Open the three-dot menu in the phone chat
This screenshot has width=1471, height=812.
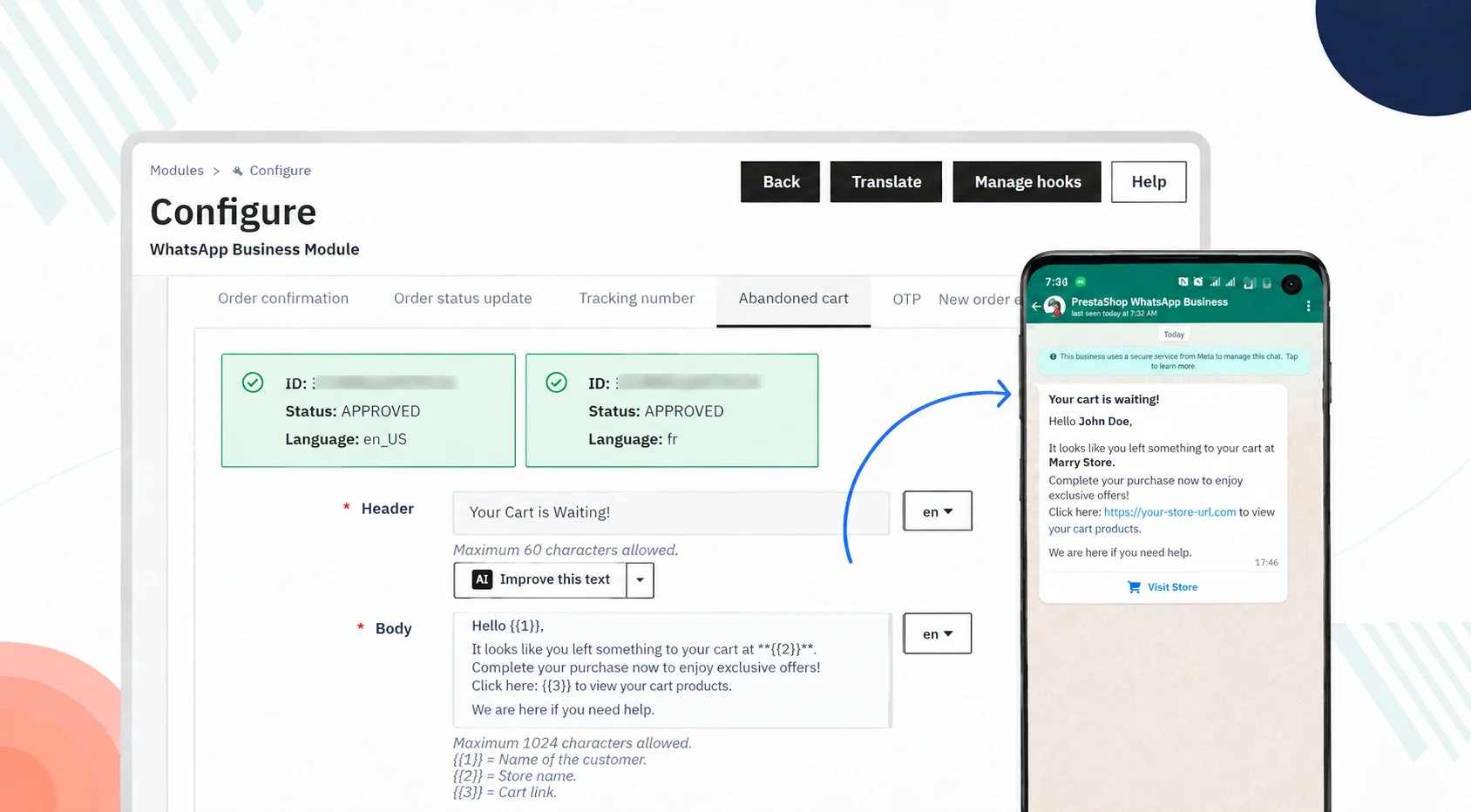[x=1308, y=306]
